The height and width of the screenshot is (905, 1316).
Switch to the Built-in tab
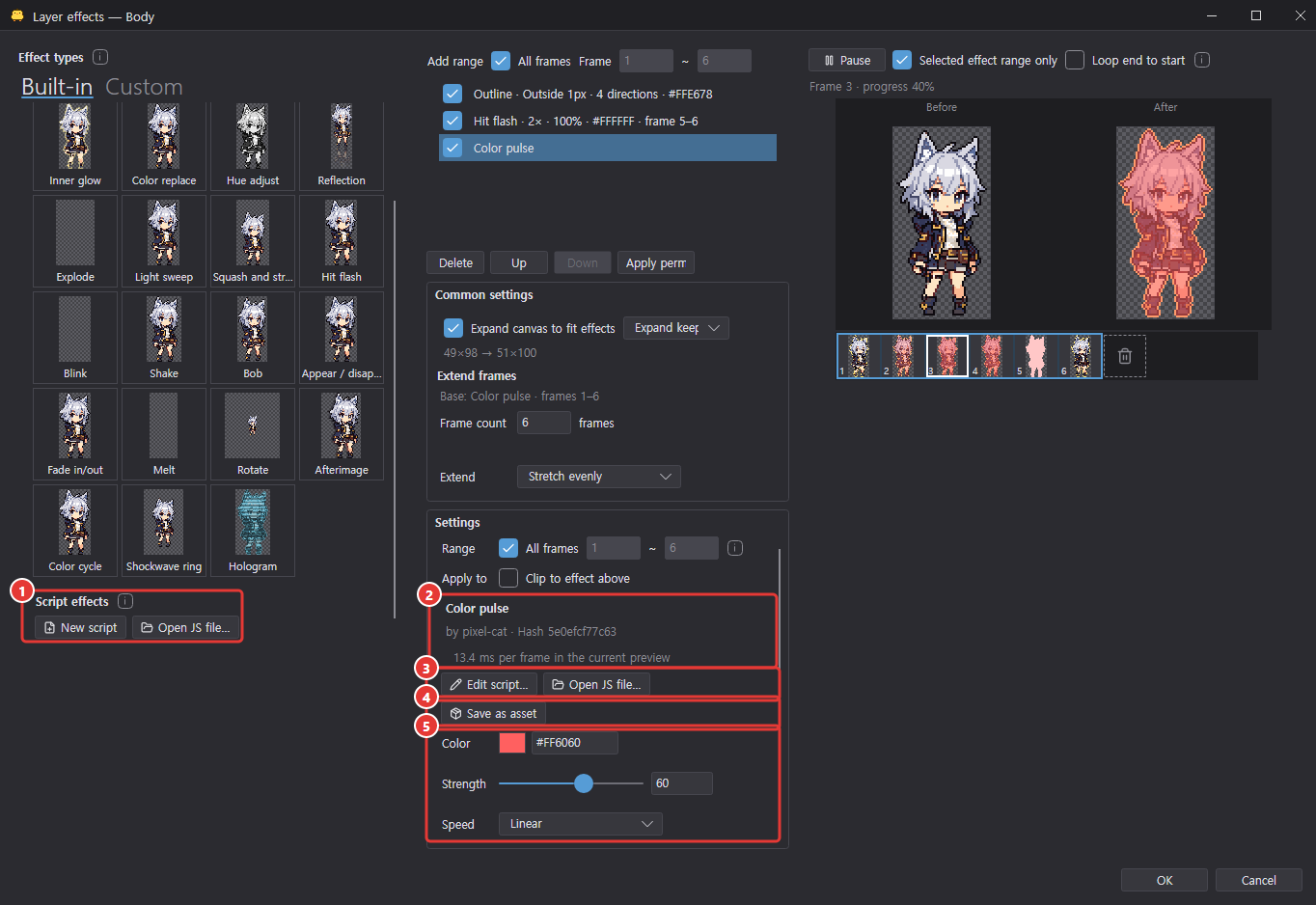57,87
